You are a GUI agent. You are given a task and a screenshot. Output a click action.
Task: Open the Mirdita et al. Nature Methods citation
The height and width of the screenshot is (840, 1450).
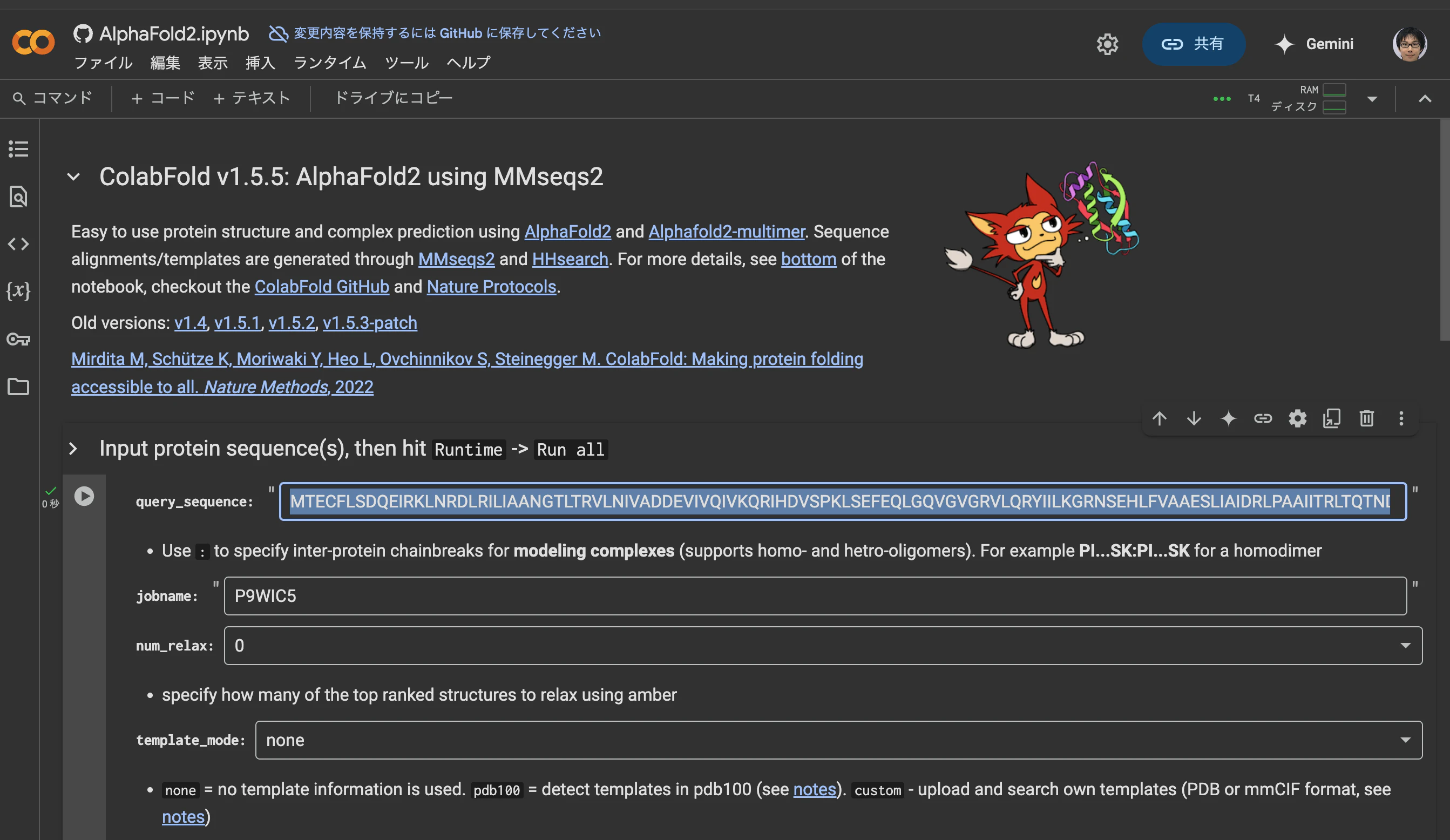pos(467,373)
